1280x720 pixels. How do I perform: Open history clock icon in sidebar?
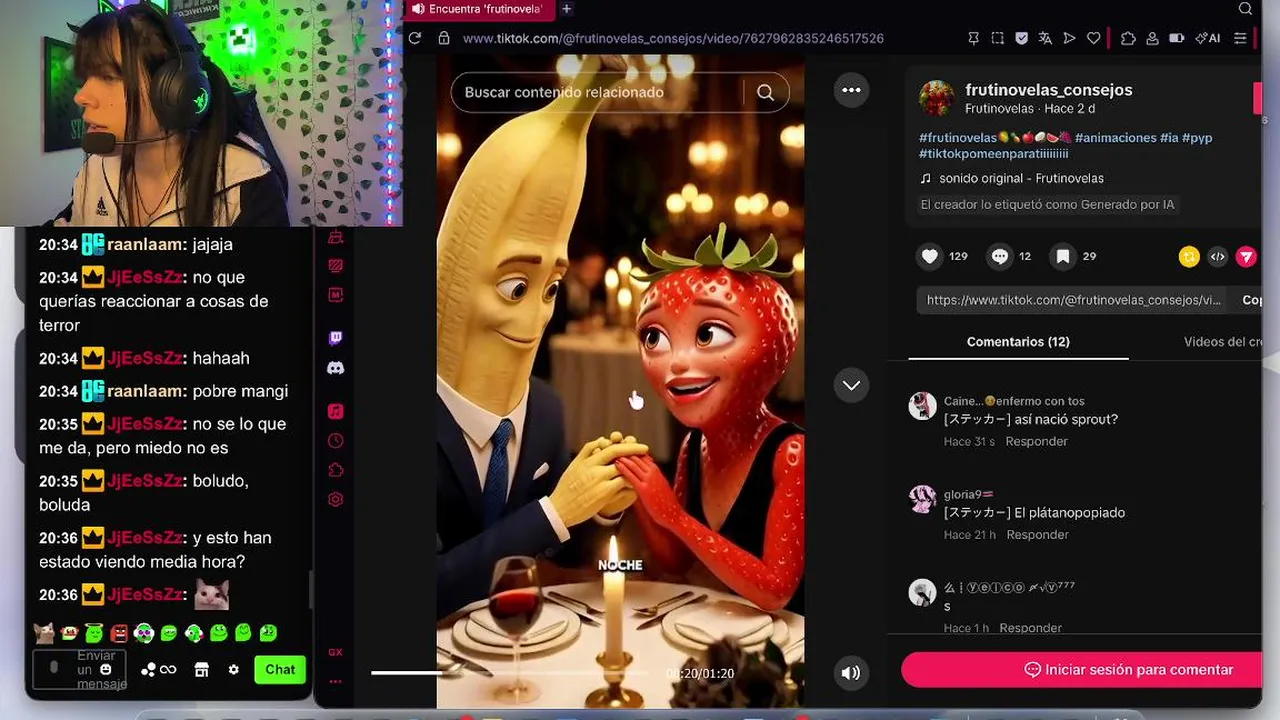pyautogui.click(x=336, y=441)
